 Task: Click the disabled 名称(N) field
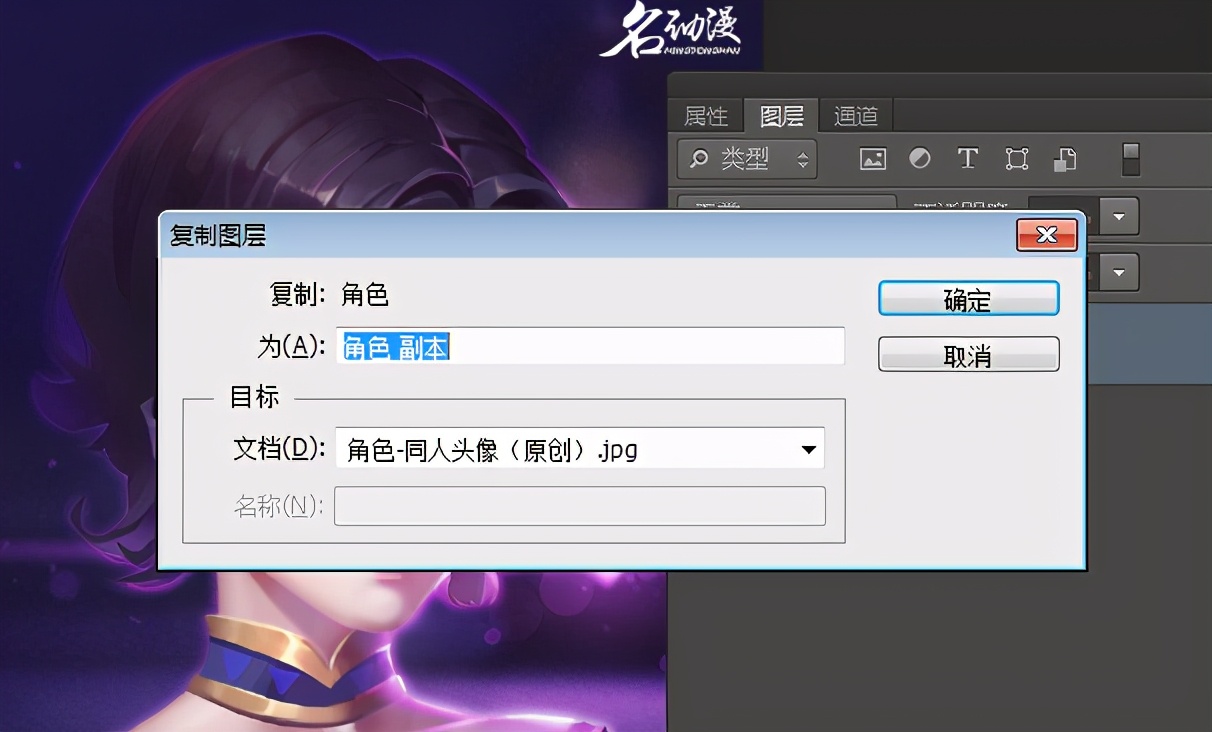click(580, 506)
